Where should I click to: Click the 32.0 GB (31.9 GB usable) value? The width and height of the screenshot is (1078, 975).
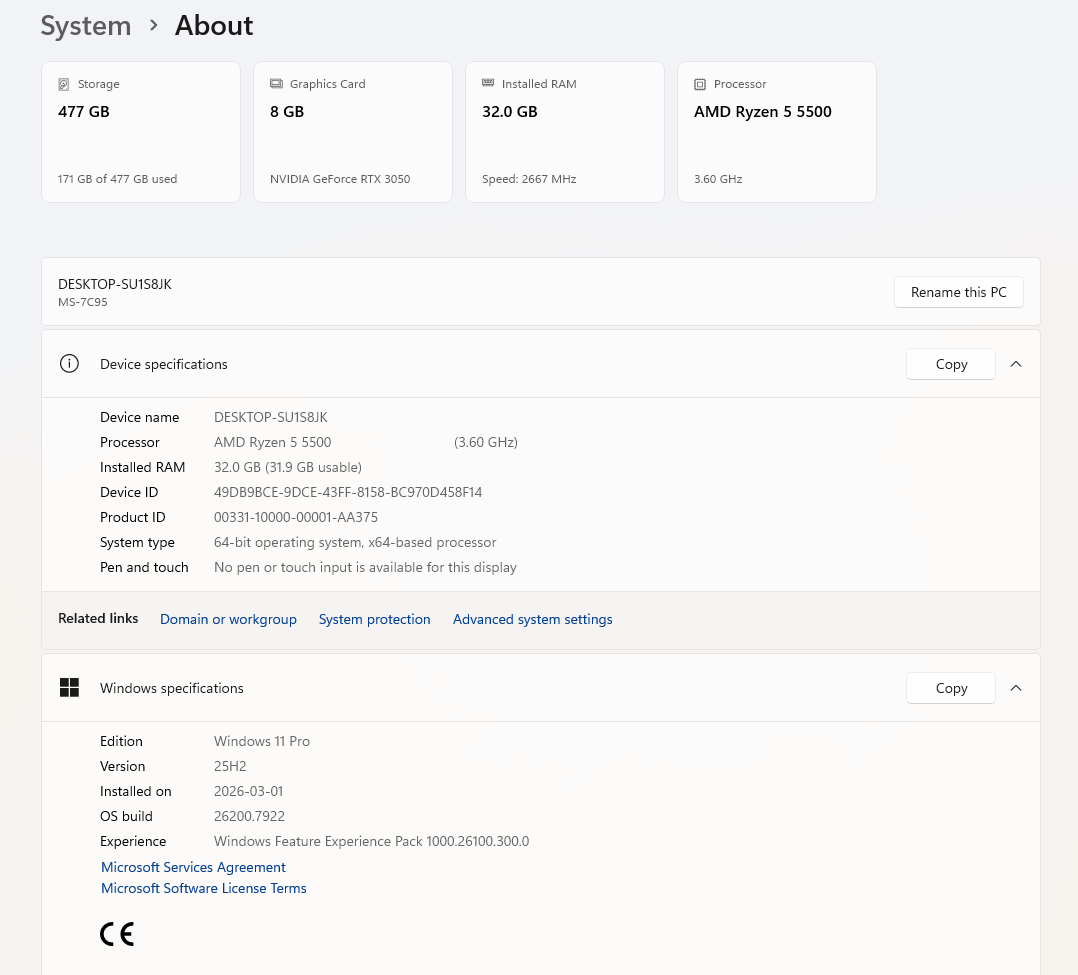(287, 468)
